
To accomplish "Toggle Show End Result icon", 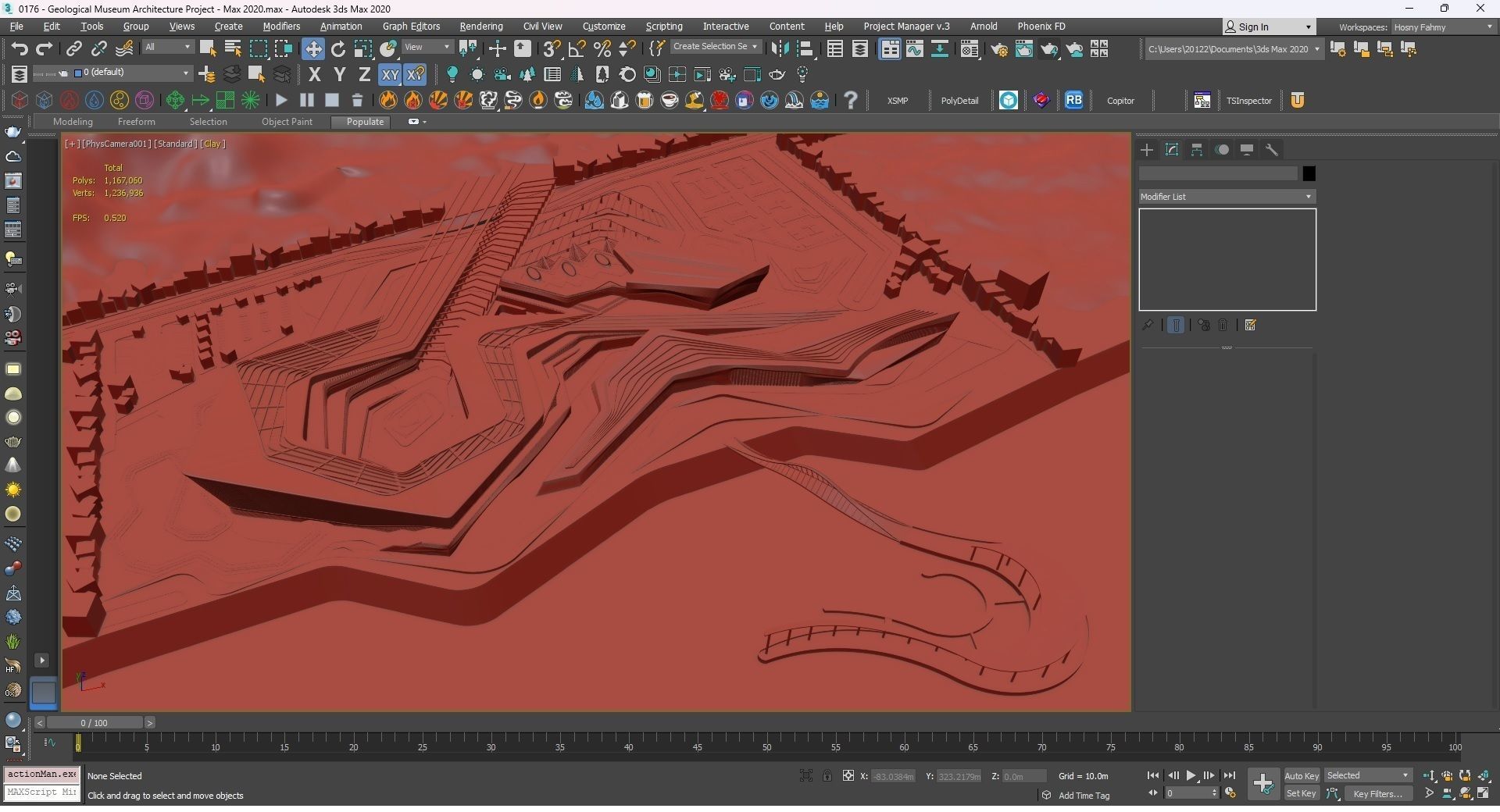I will [1176, 325].
